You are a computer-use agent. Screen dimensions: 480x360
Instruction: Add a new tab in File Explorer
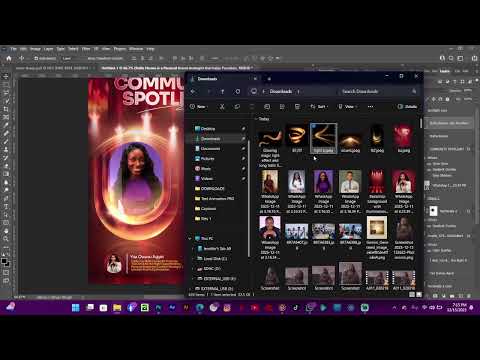point(269,79)
